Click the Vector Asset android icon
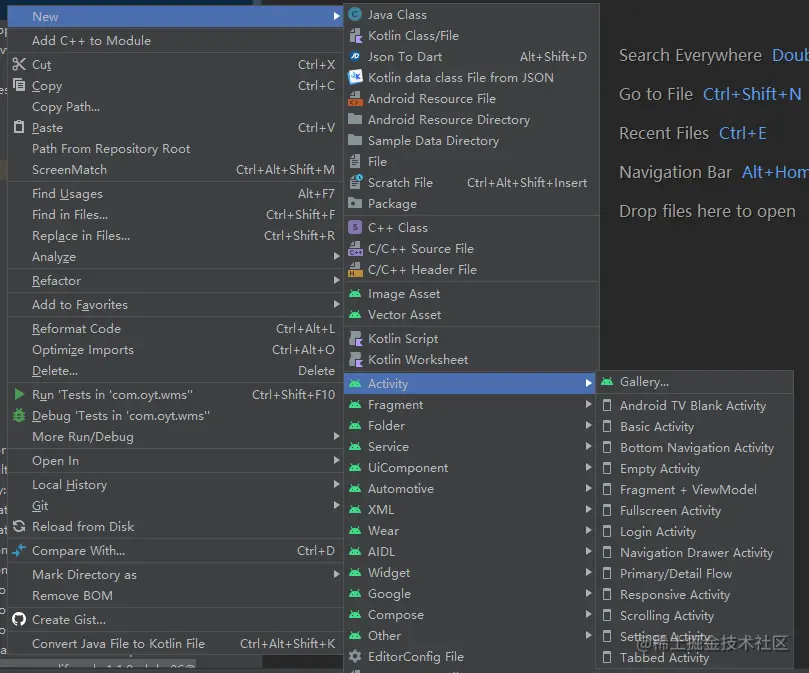Viewport: 809px width, 673px height. point(355,314)
